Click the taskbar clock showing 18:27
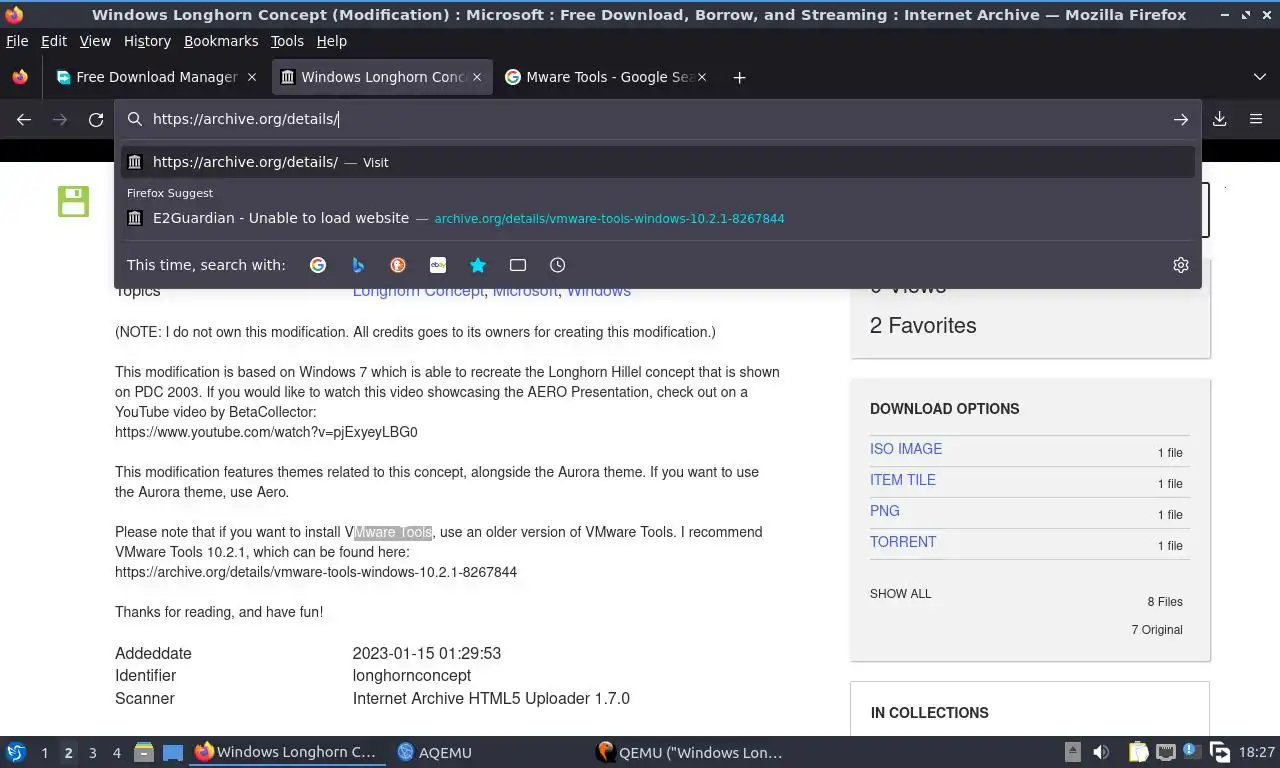Image resolution: width=1280 pixels, height=768 pixels. pyautogui.click(x=1256, y=752)
